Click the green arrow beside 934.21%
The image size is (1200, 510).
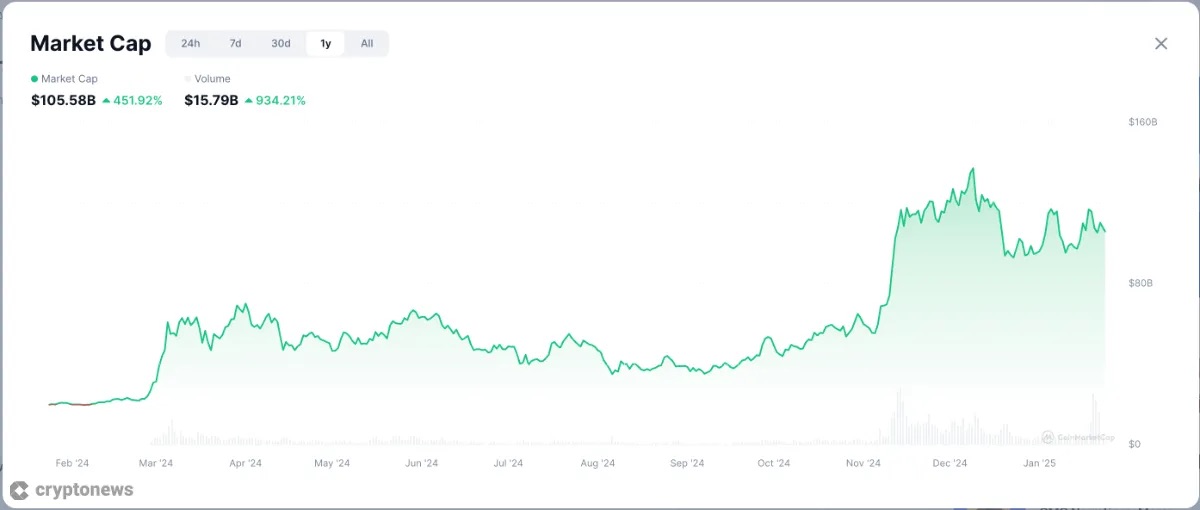(x=249, y=101)
